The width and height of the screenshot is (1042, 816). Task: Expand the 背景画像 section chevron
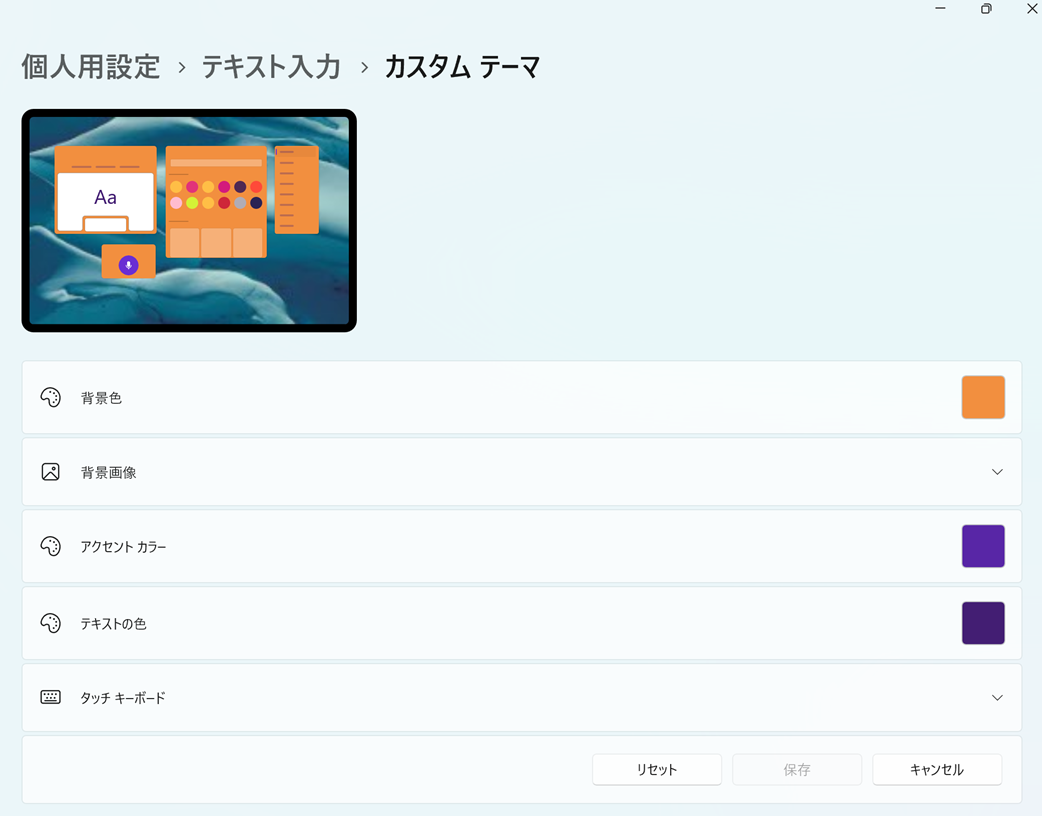pyautogui.click(x=997, y=472)
